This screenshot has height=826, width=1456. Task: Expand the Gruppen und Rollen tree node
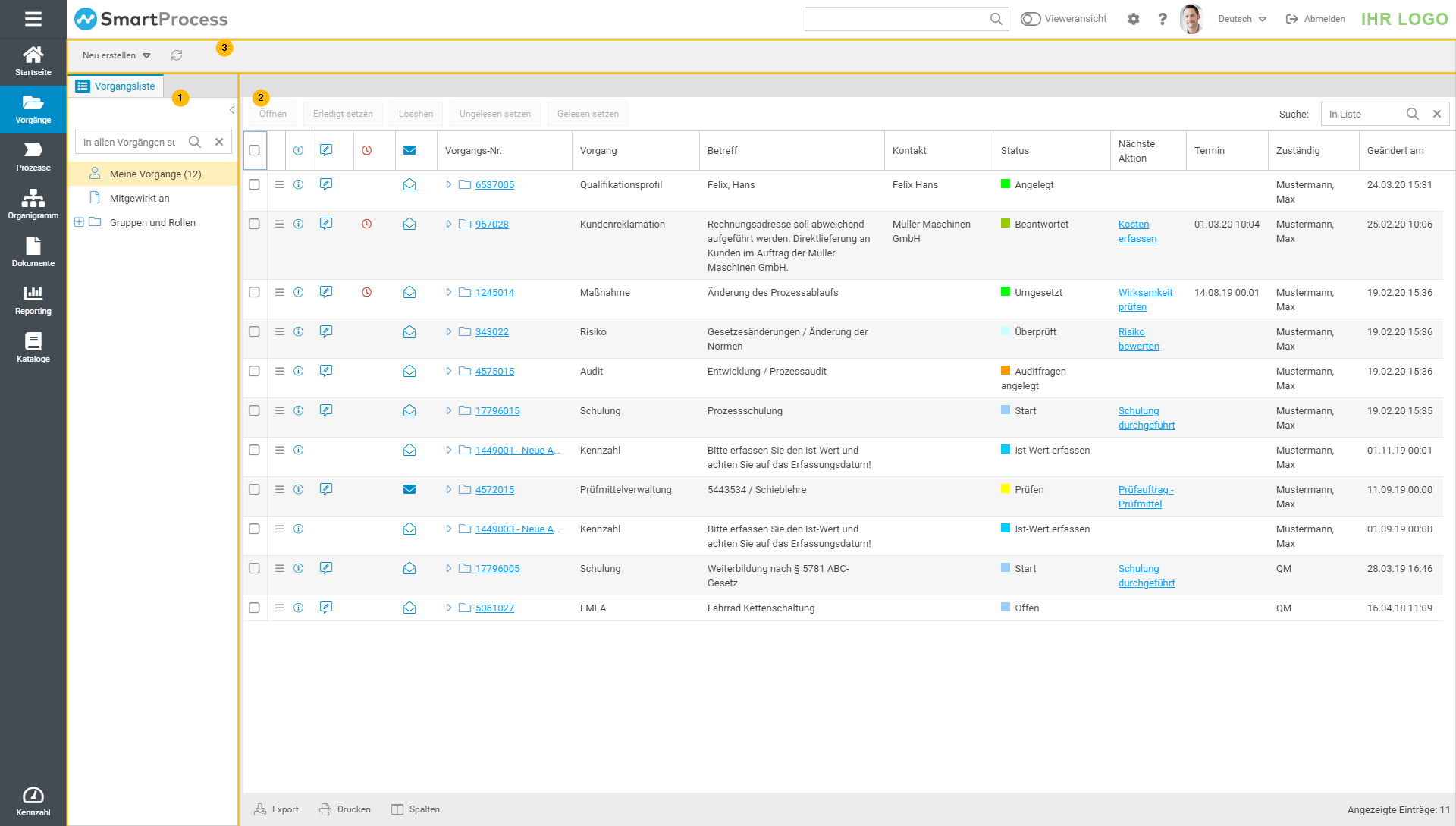(79, 222)
